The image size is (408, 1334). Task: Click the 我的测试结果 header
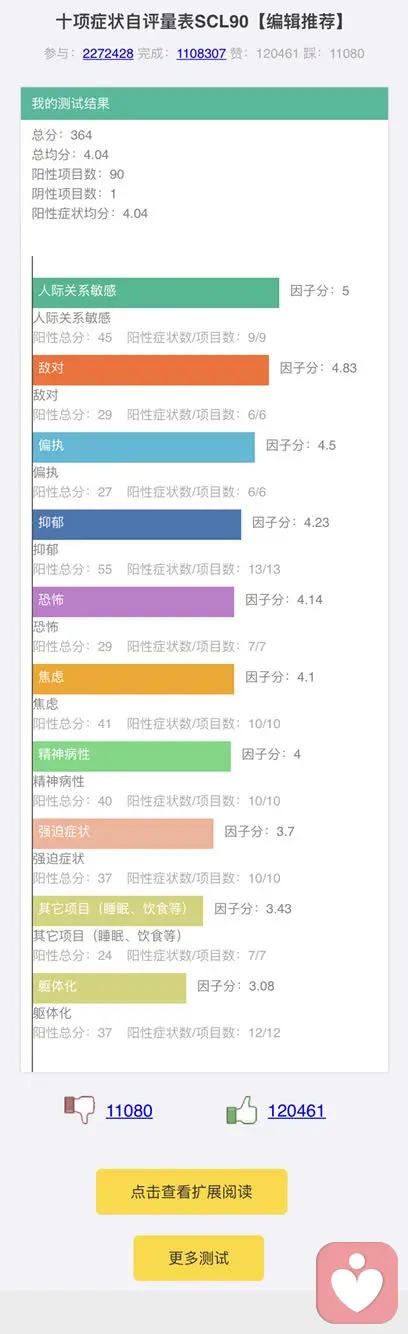pyautogui.click(x=204, y=103)
